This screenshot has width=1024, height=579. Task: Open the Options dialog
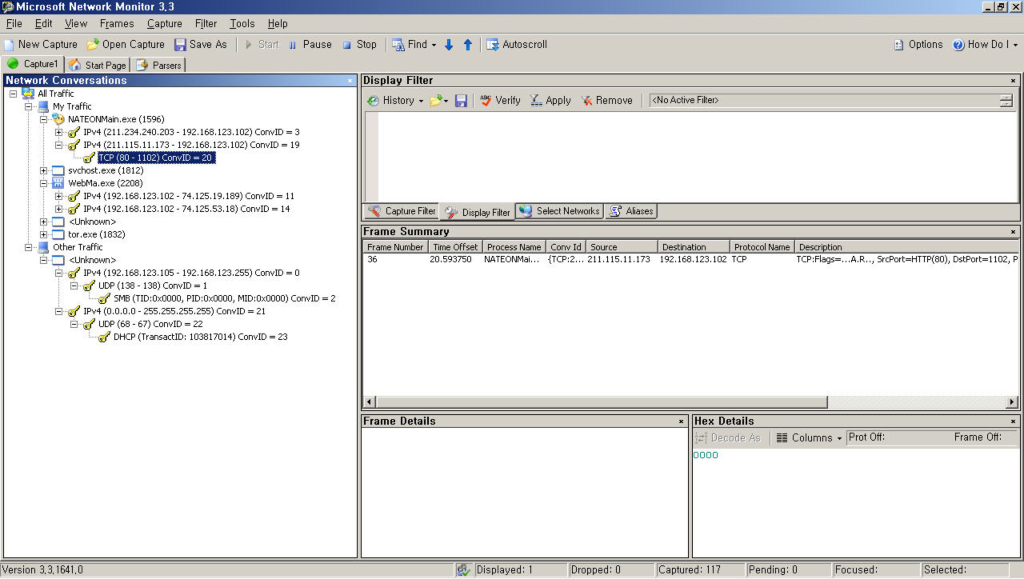tap(918, 44)
